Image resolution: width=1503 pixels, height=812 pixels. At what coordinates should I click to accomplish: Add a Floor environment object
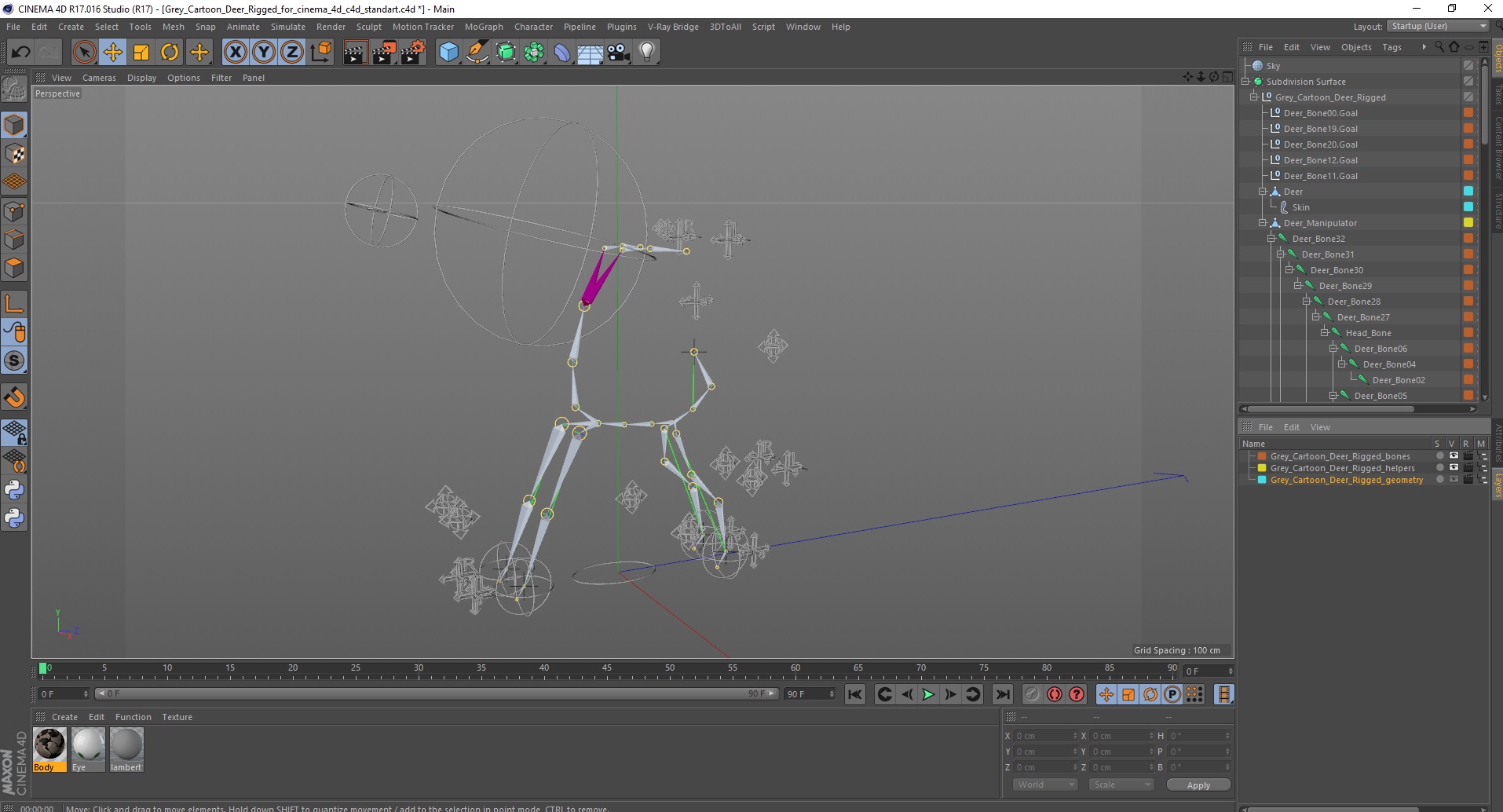(591, 53)
